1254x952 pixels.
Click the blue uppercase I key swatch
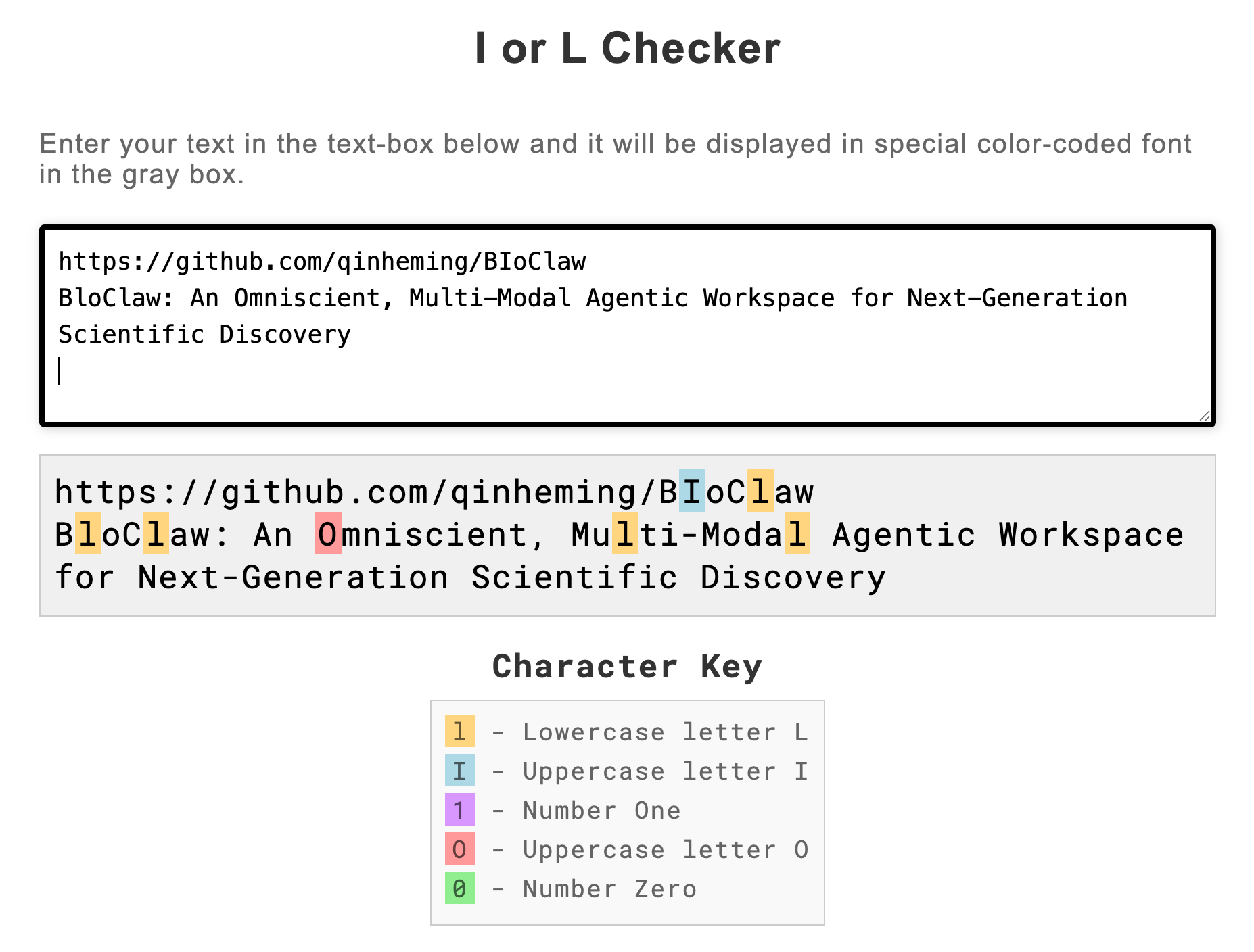pyautogui.click(x=459, y=771)
